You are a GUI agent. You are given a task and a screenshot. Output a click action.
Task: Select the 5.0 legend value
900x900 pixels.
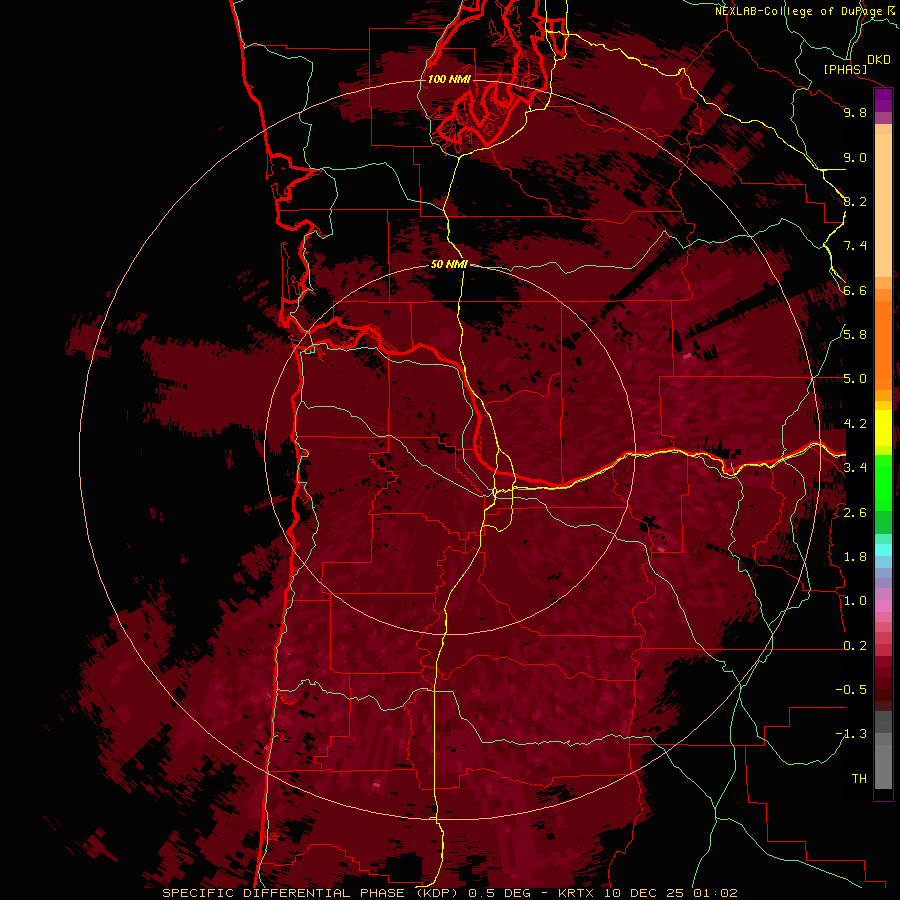(x=855, y=379)
